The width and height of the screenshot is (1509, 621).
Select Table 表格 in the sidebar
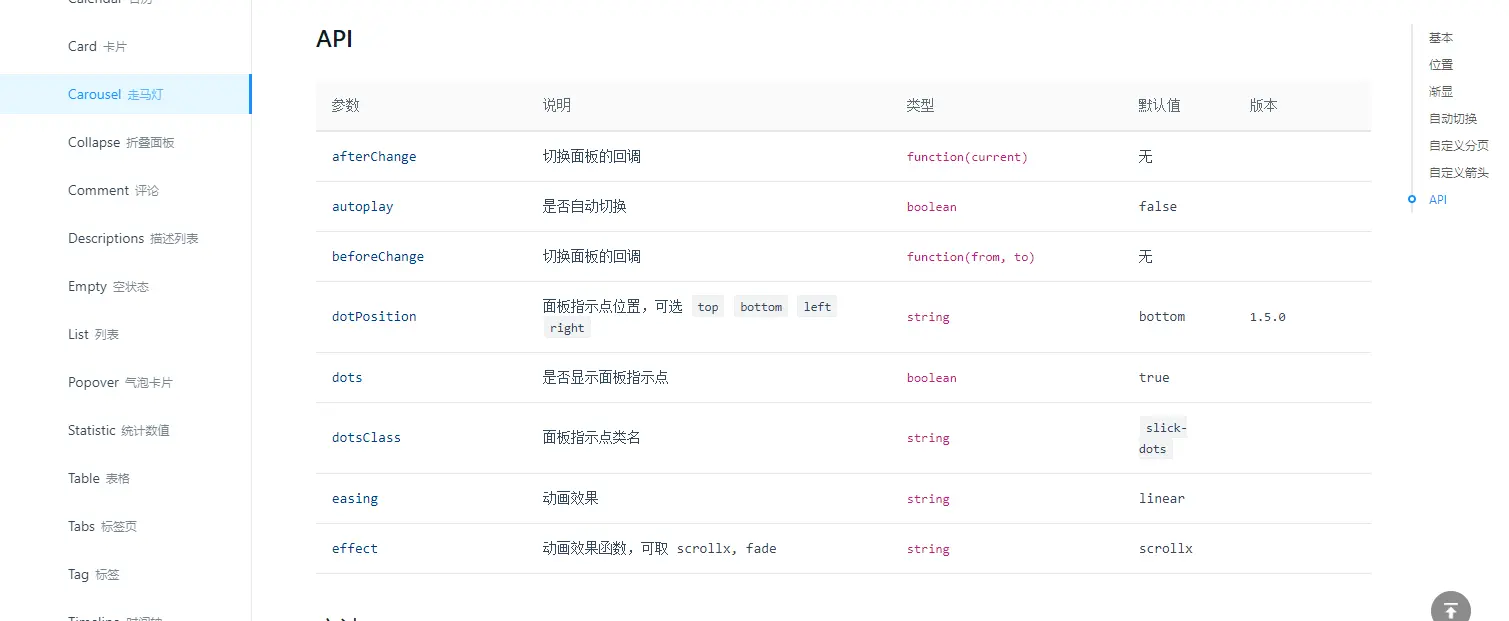pos(99,478)
